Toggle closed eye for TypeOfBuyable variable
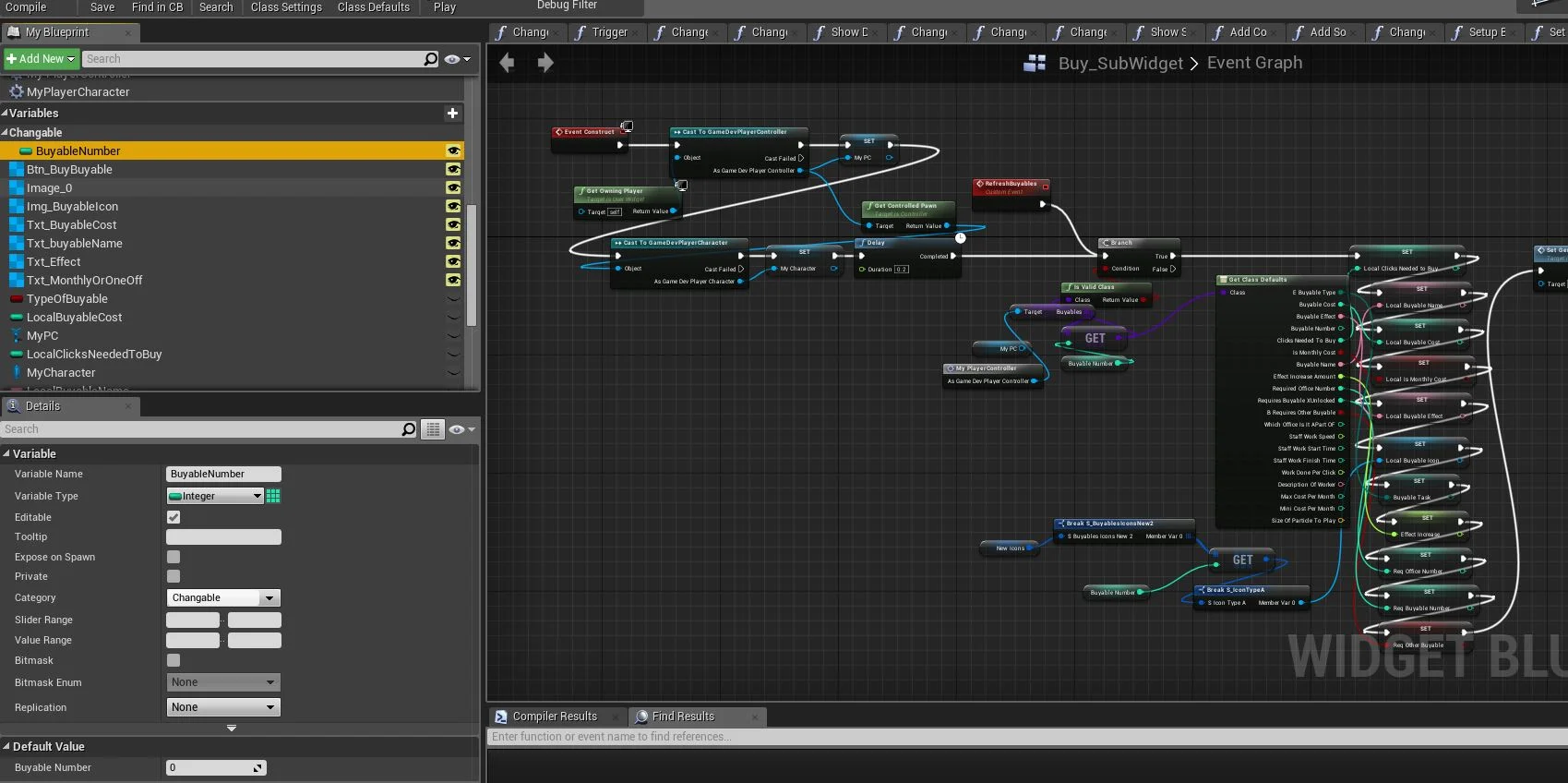Viewport: 1568px width, 783px height. click(453, 298)
